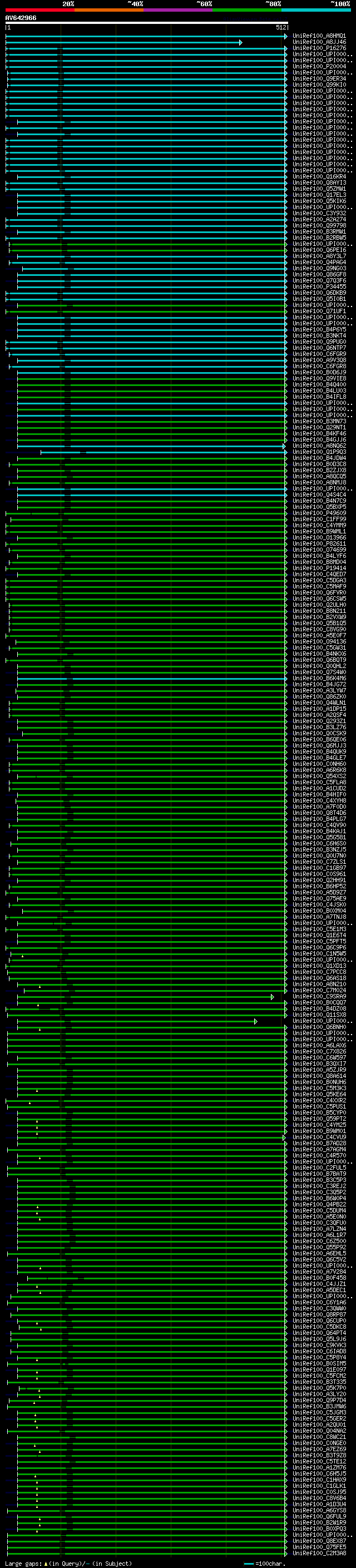Select label UniRef100_Q8EX87
Image resolution: width=356 pixels, height=1568 pixels.
319,1541
